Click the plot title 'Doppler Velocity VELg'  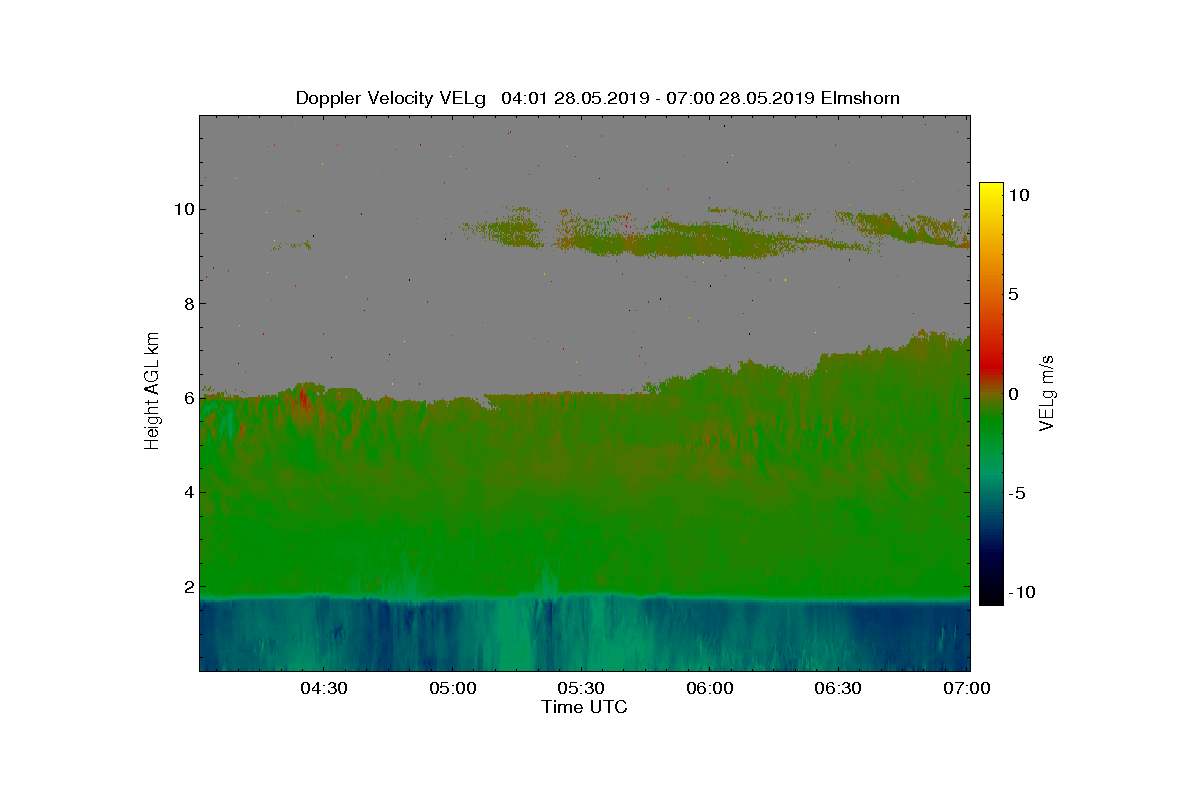pos(391,98)
